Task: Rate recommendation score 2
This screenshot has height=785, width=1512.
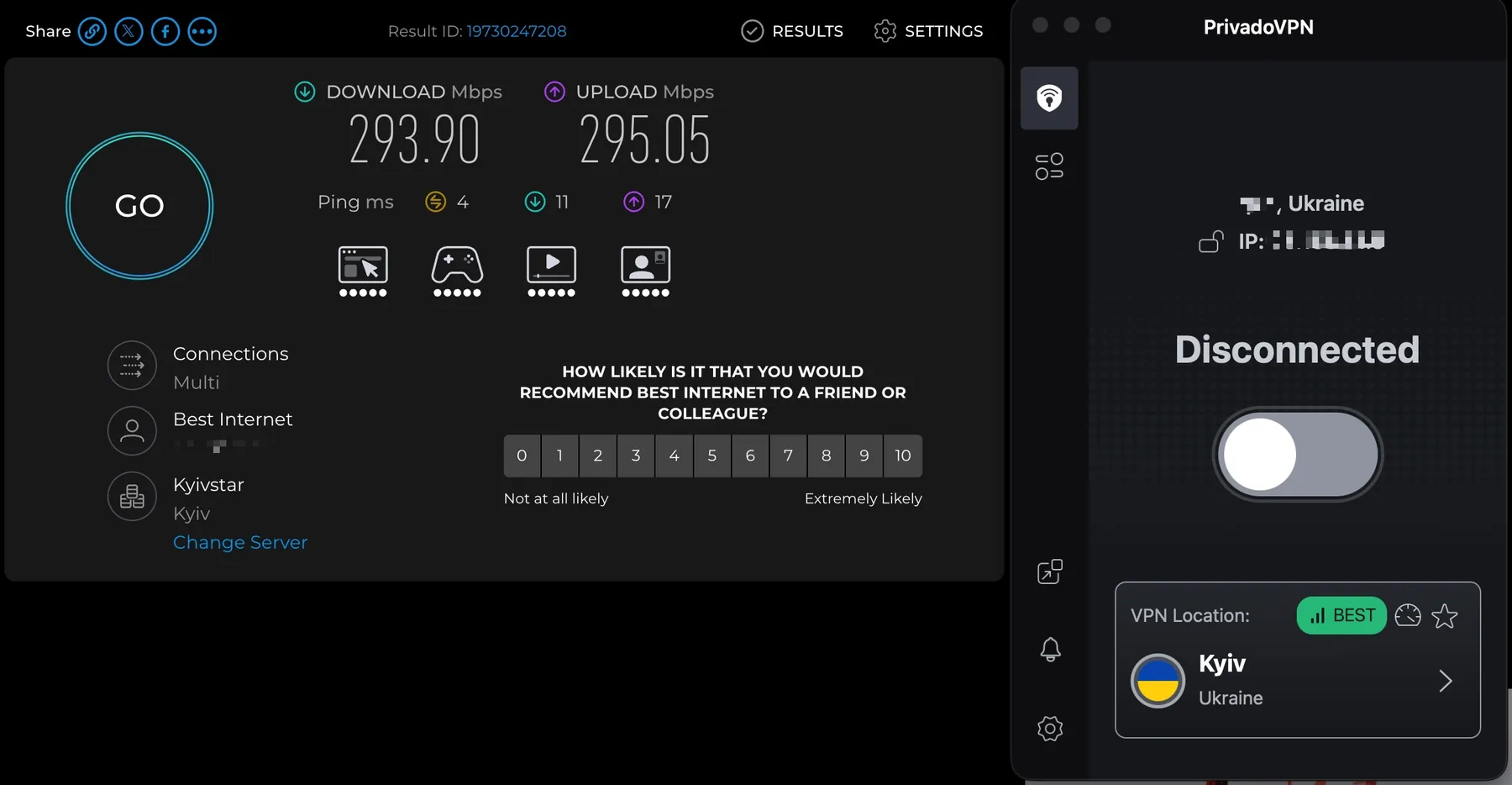Action: pos(598,456)
